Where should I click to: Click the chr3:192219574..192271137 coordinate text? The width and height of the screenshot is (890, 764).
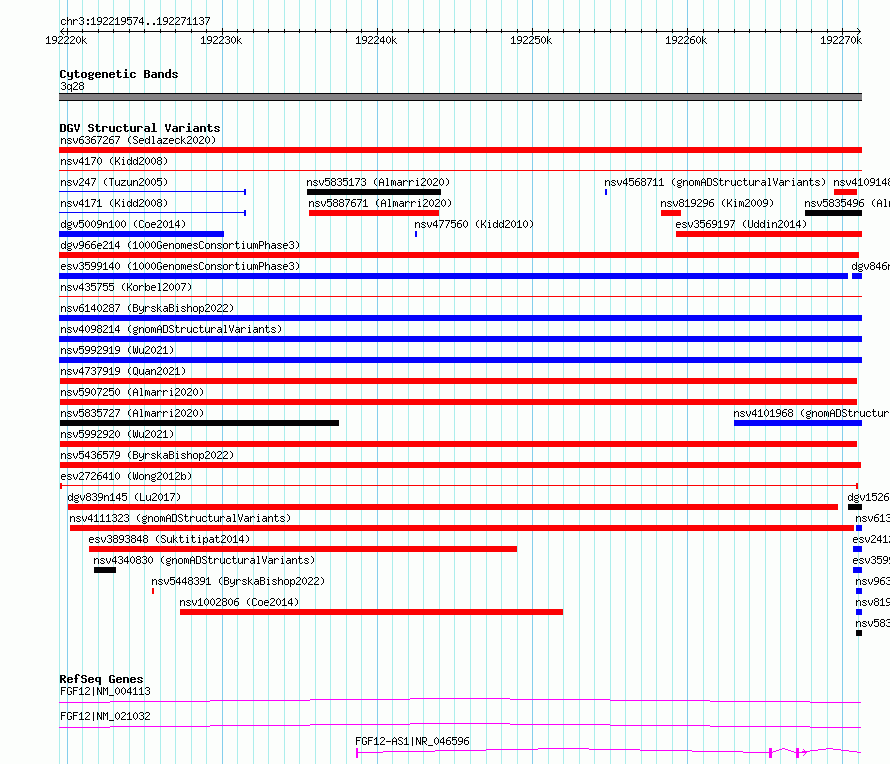point(135,22)
